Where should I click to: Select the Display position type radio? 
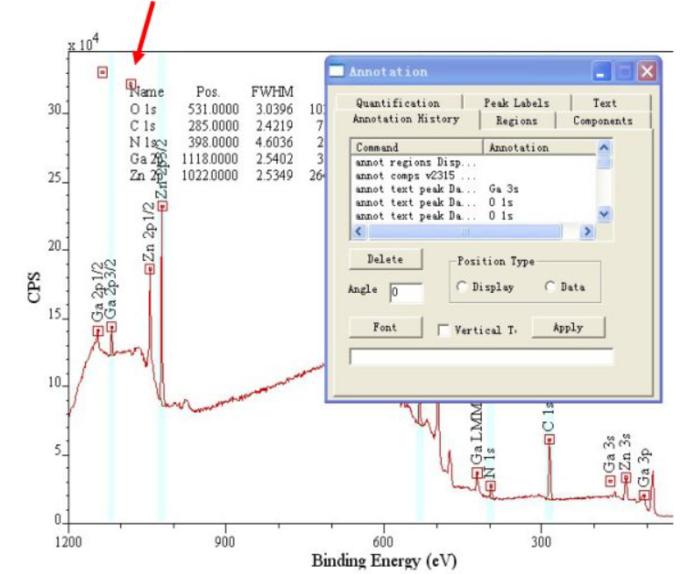coord(462,287)
